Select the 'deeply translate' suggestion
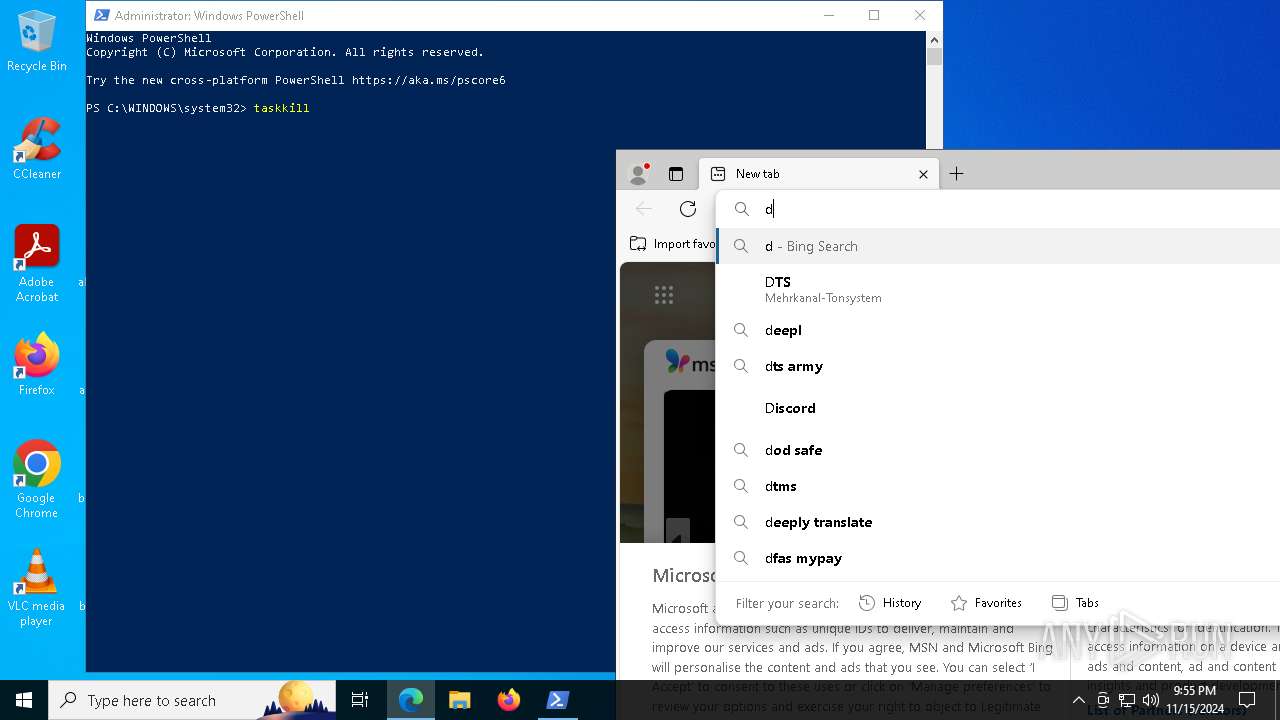 (998, 522)
